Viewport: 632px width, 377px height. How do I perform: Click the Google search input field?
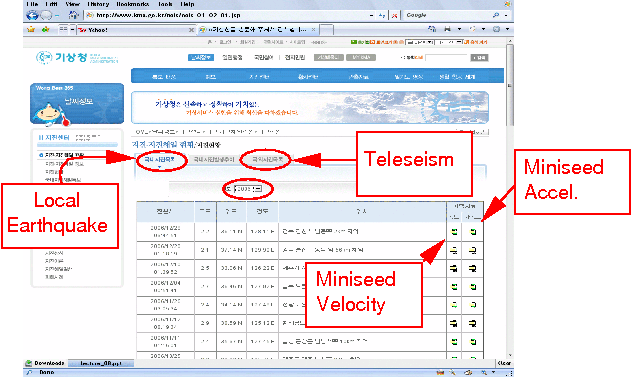[447, 15]
